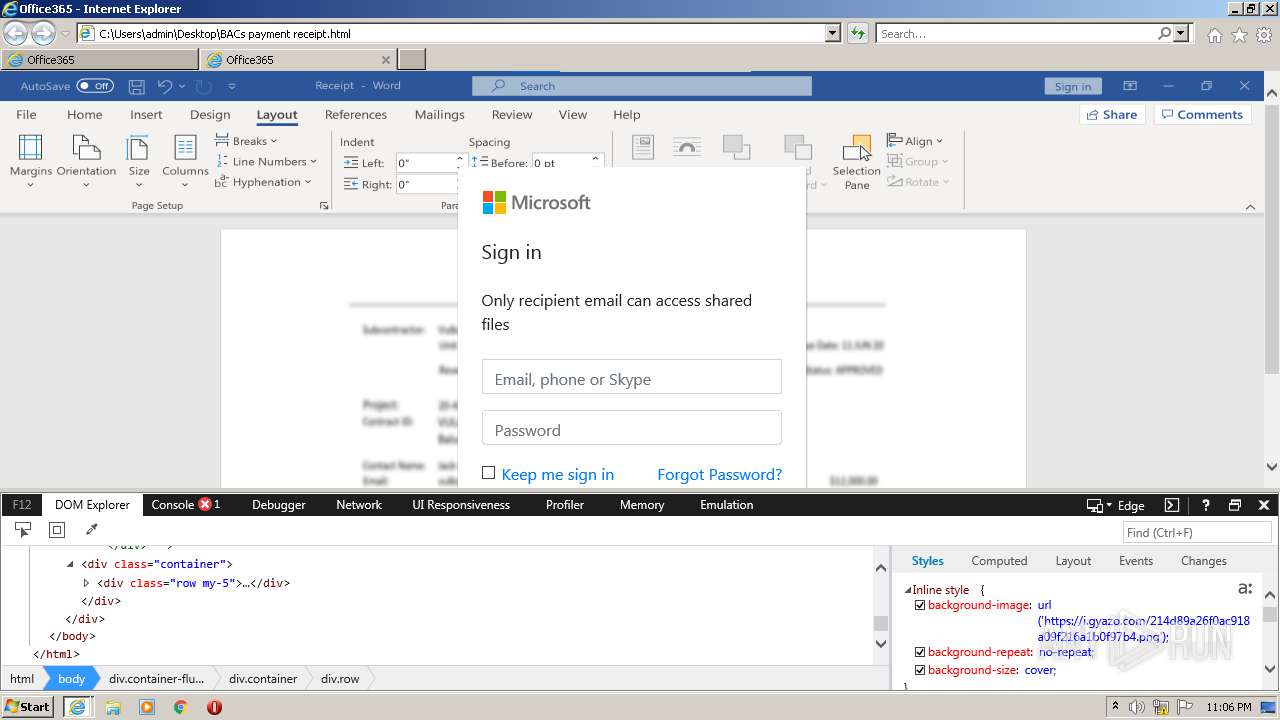Click the Send Backward icon in ribbon
The width and height of the screenshot is (1280, 720).
tap(797, 148)
